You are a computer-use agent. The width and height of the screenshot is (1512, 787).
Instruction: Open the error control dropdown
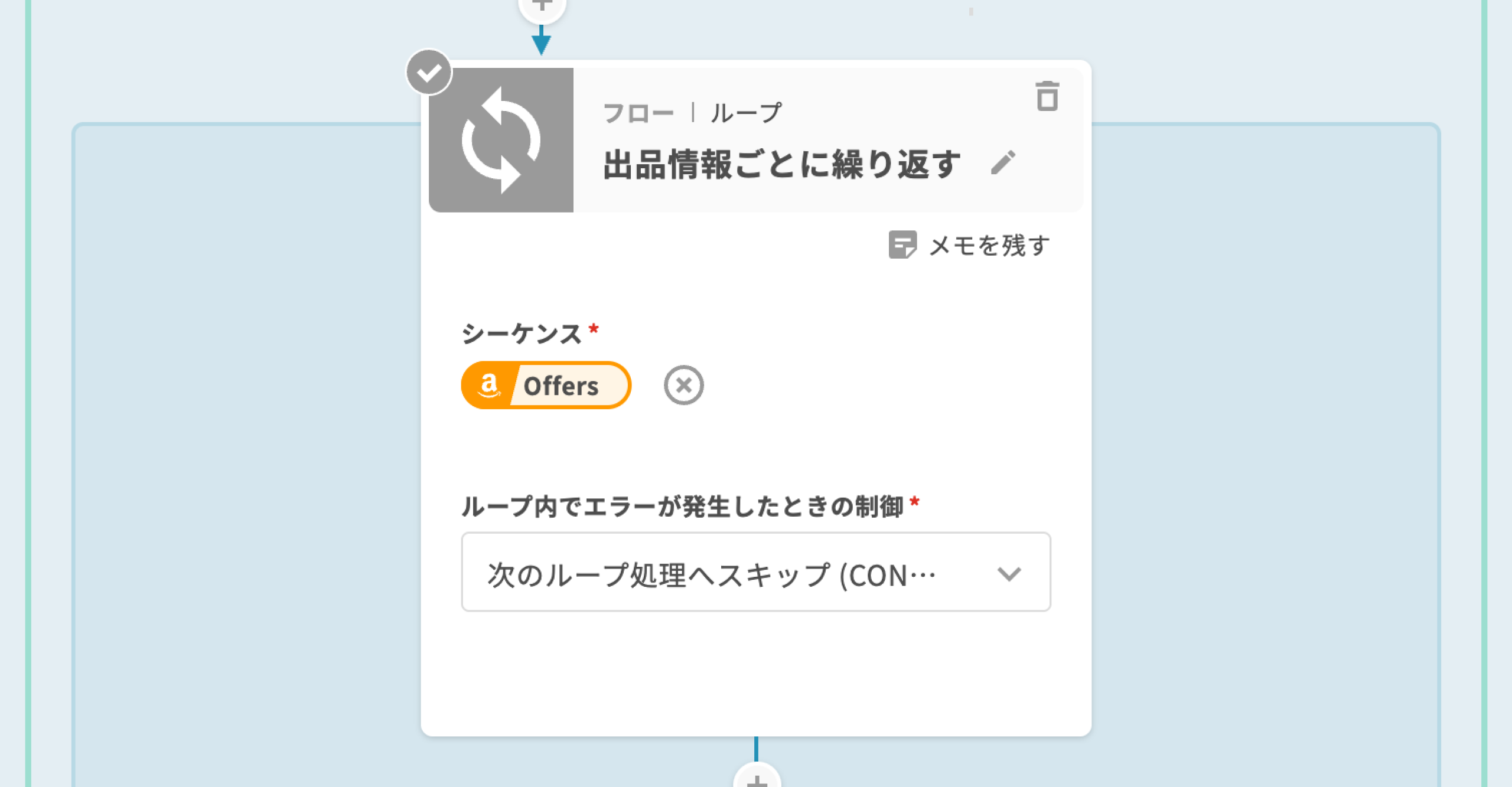coord(755,572)
